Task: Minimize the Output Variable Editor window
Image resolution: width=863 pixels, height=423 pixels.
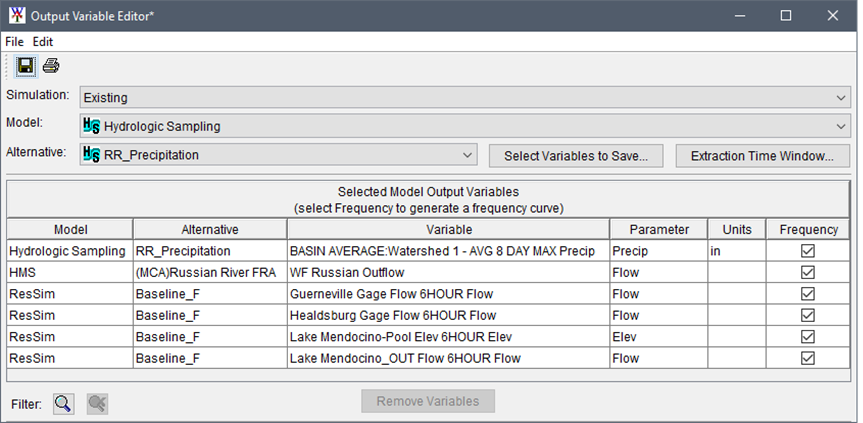Action: pos(741,15)
